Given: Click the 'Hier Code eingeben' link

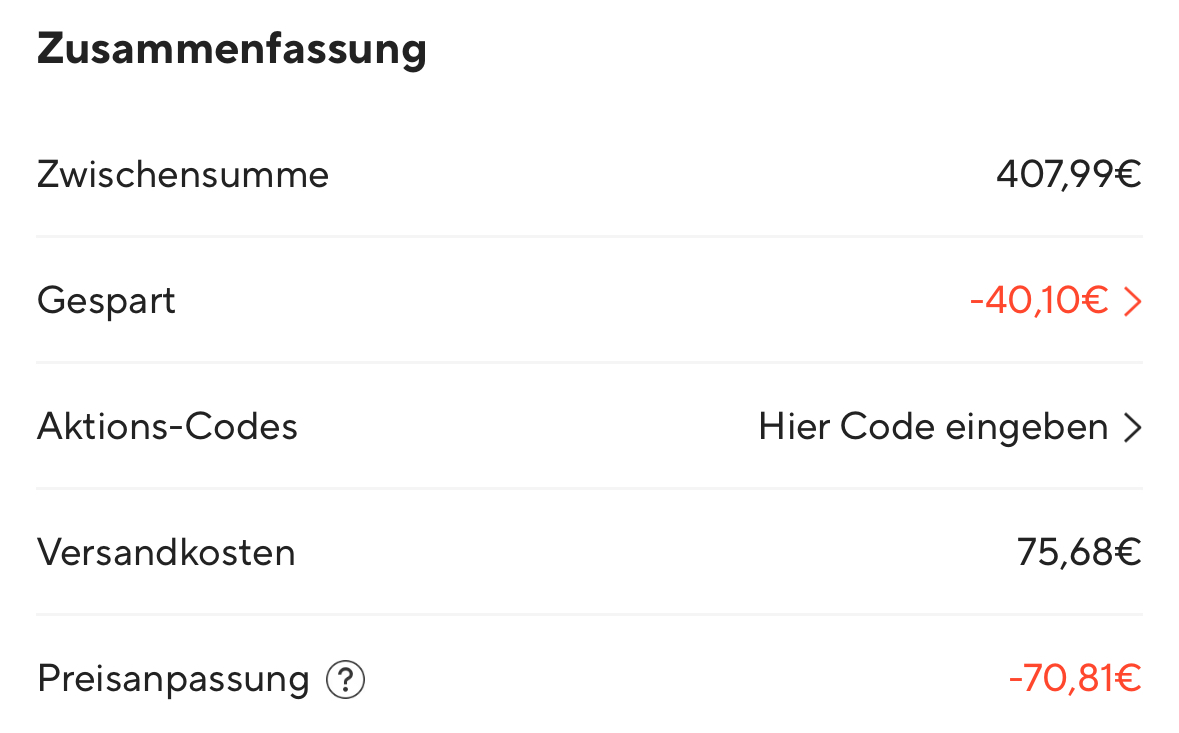Looking at the screenshot, I should point(932,427).
